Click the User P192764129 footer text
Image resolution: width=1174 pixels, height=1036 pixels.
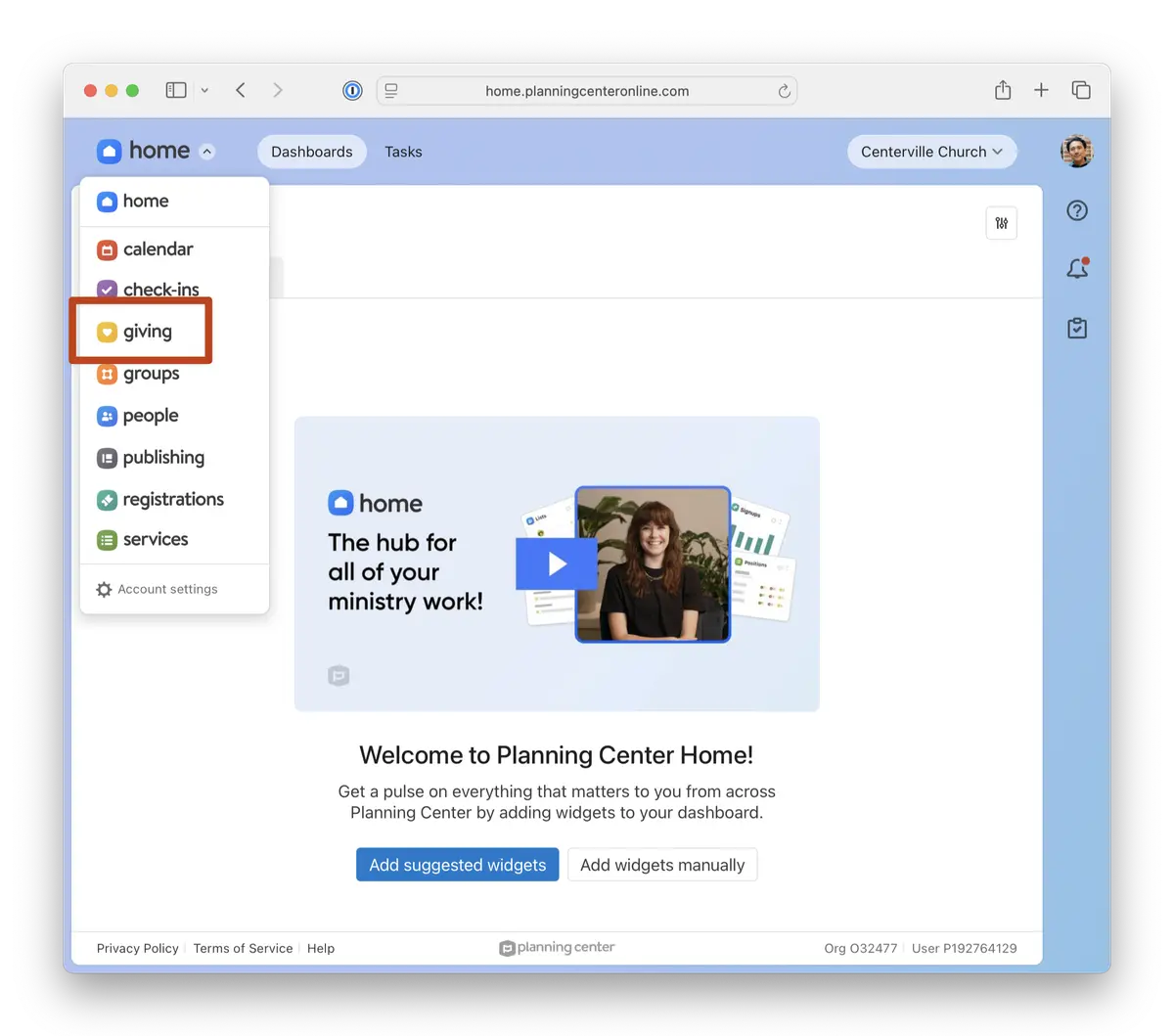965,948
